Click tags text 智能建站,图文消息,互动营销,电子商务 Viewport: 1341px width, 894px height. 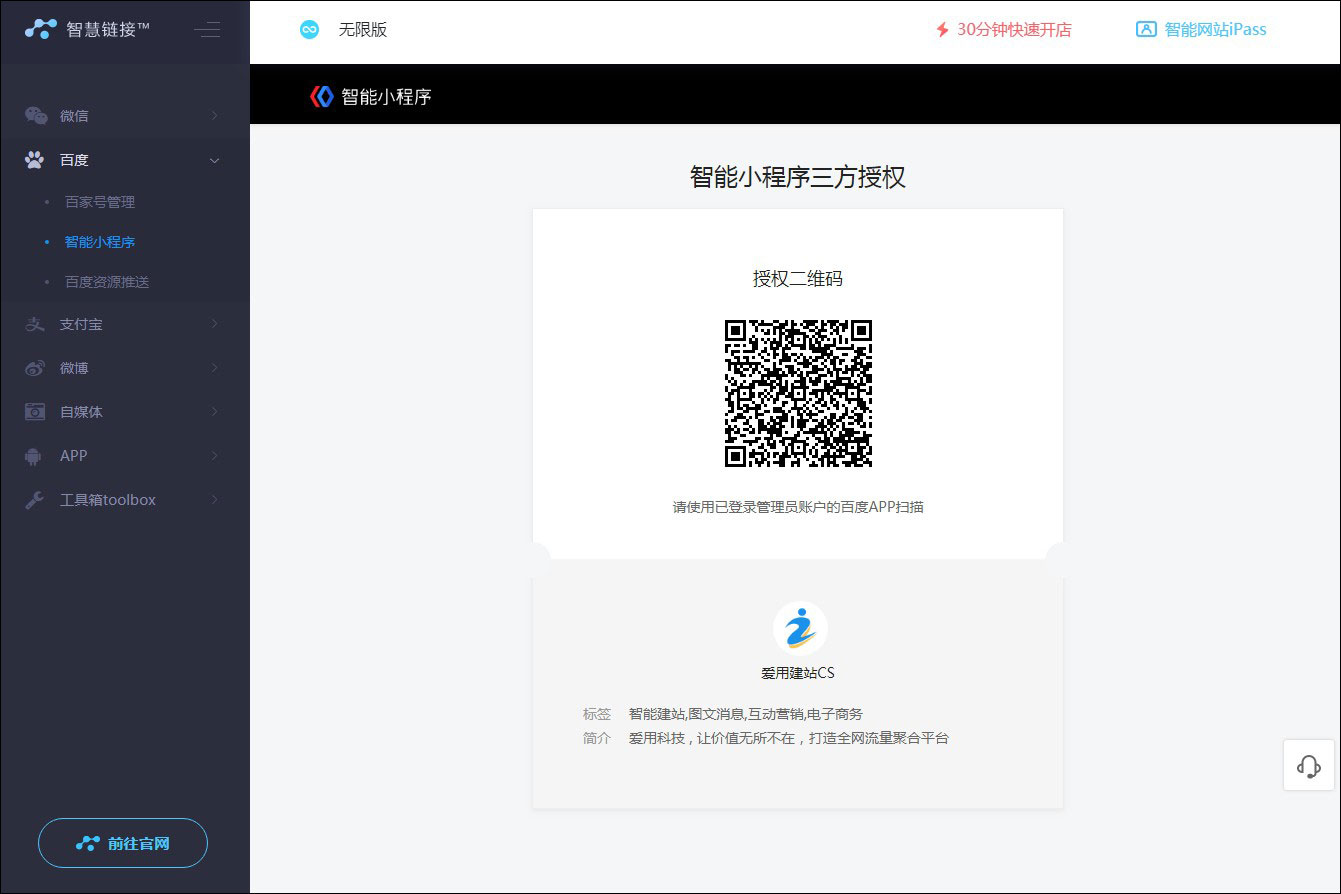[x=746, y=714]
